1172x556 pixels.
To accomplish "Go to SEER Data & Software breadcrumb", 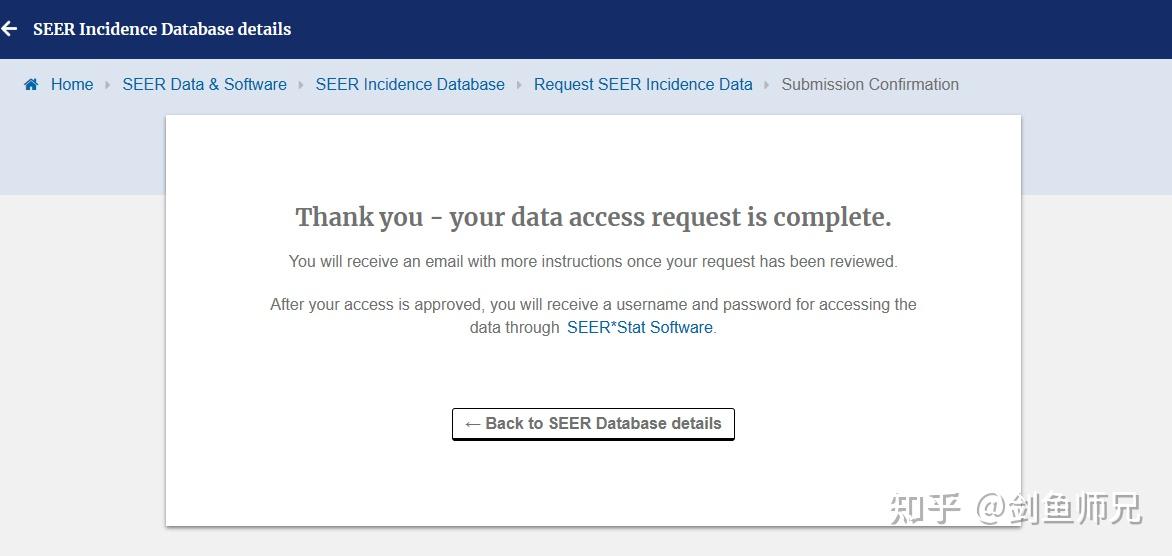I will point(204,85).
